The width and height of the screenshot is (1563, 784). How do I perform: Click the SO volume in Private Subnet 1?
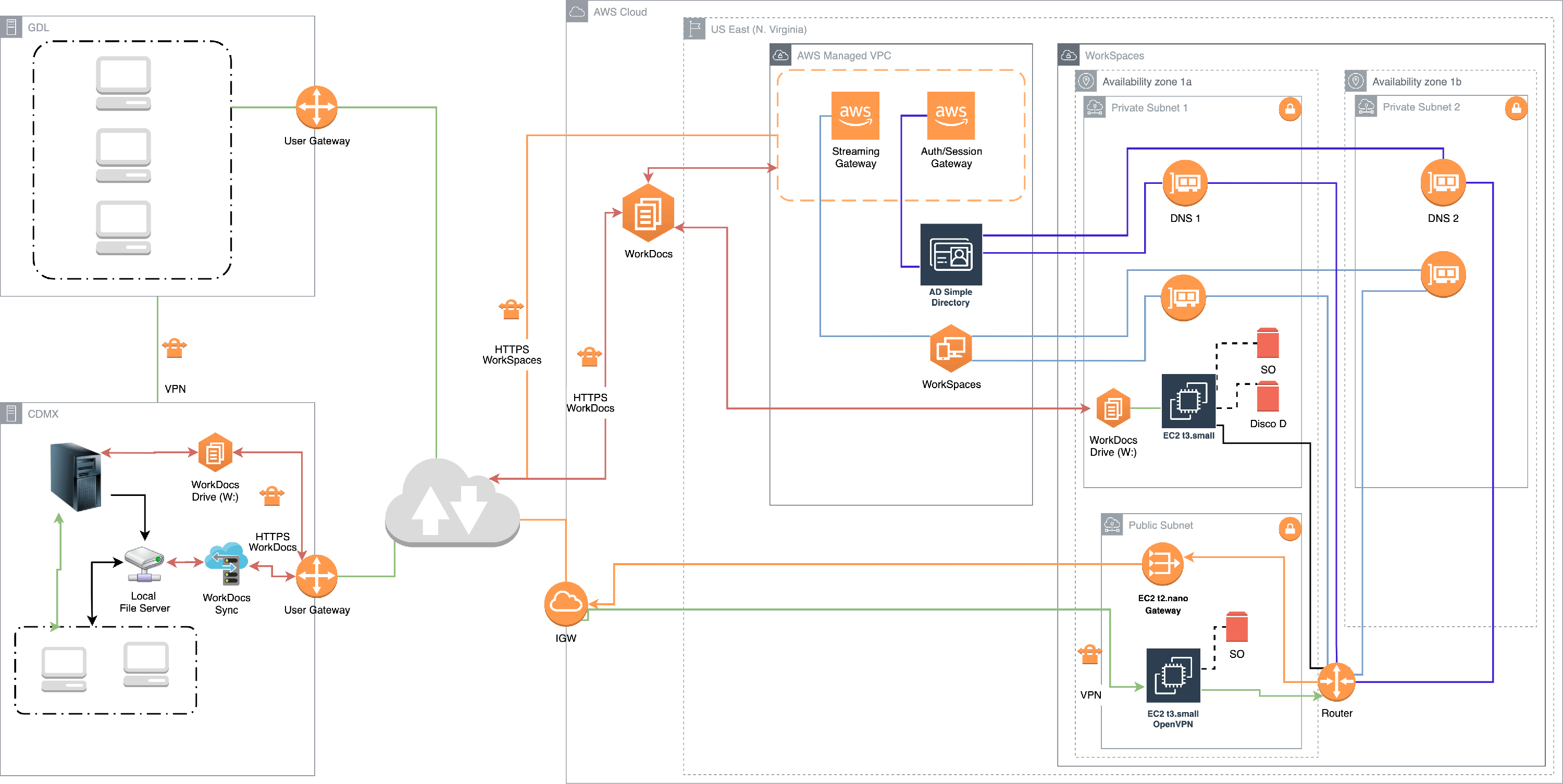[x=1268, y=343]
